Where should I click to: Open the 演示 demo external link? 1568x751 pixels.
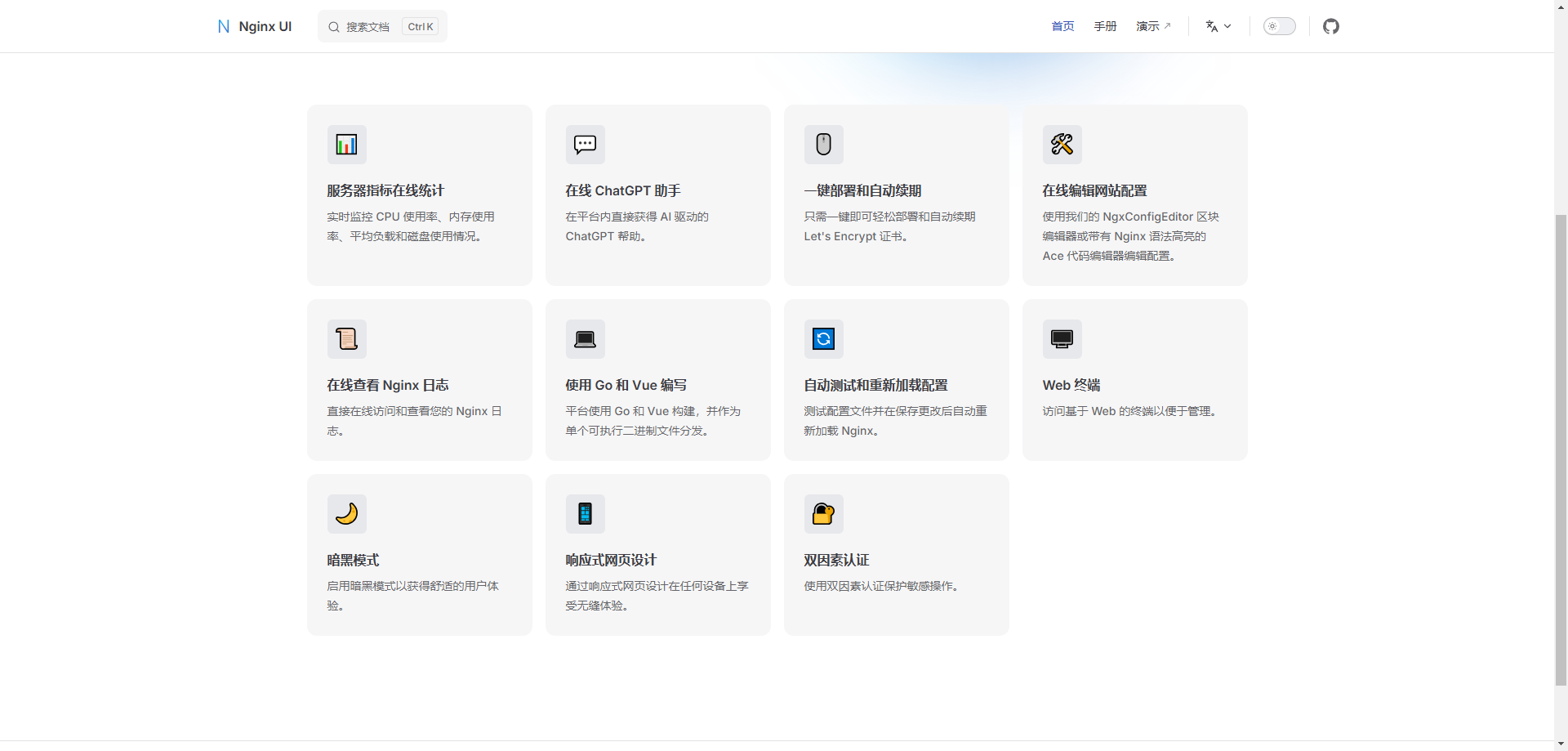tap(1152, 26)
